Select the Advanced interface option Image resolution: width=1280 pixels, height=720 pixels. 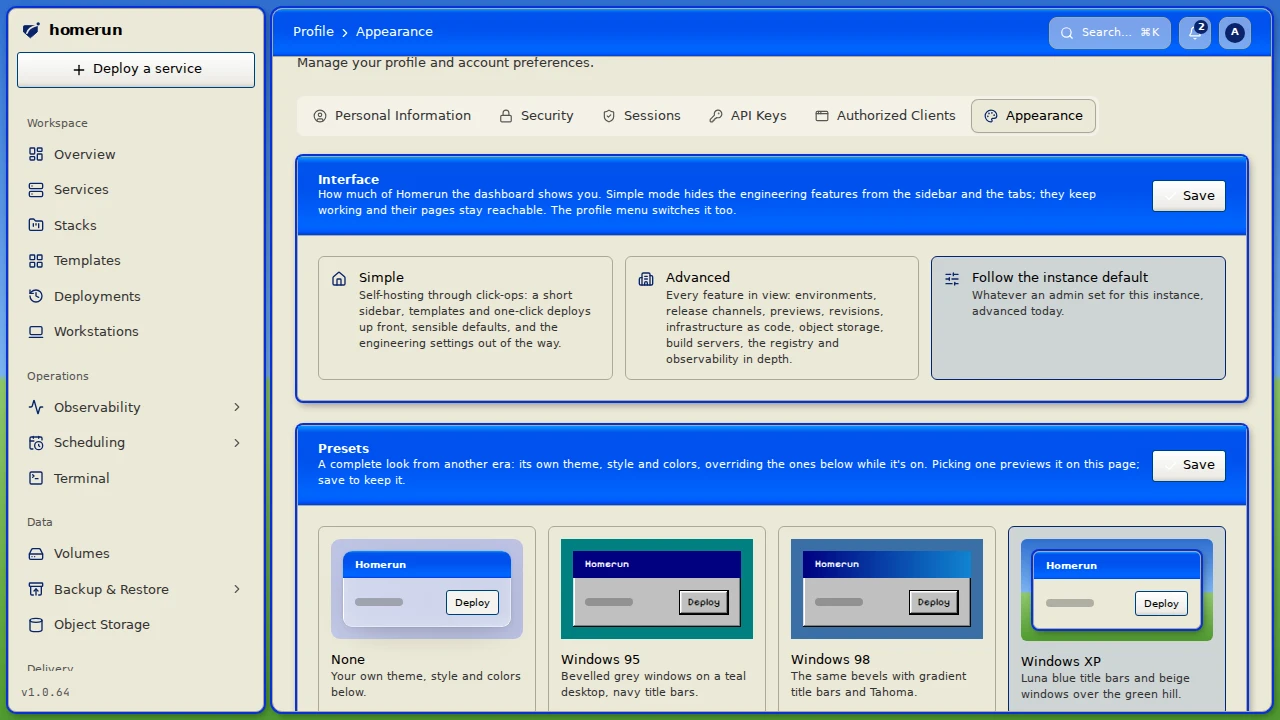coord(772,318)
